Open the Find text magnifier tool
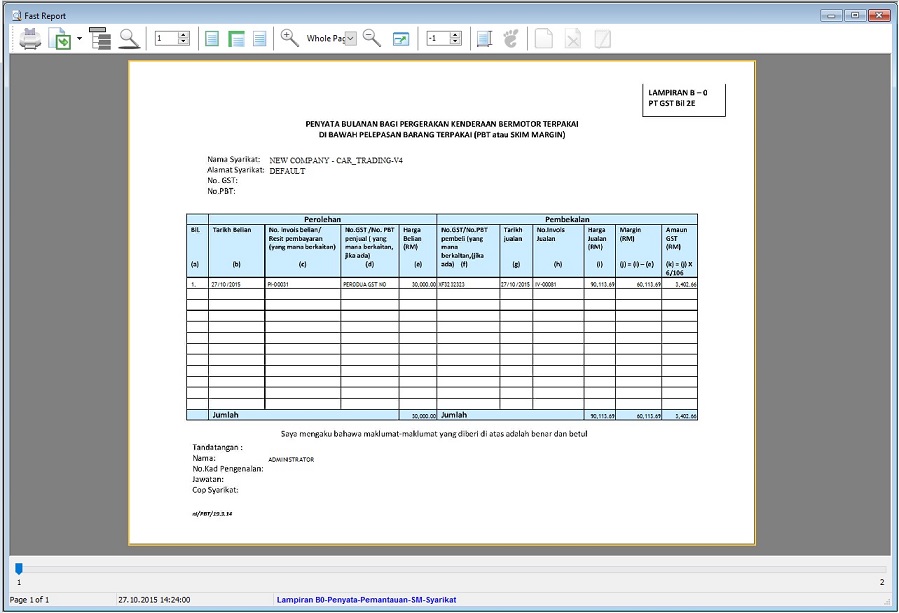Viewport: 899px width, 613px height. [x=129, y=39]
